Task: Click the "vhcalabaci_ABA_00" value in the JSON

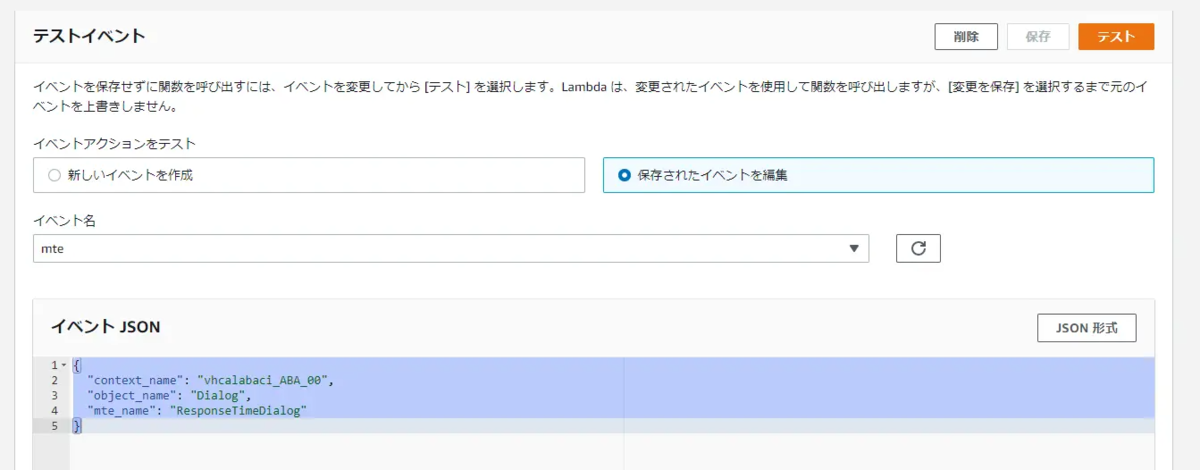Action: [262, 381]
